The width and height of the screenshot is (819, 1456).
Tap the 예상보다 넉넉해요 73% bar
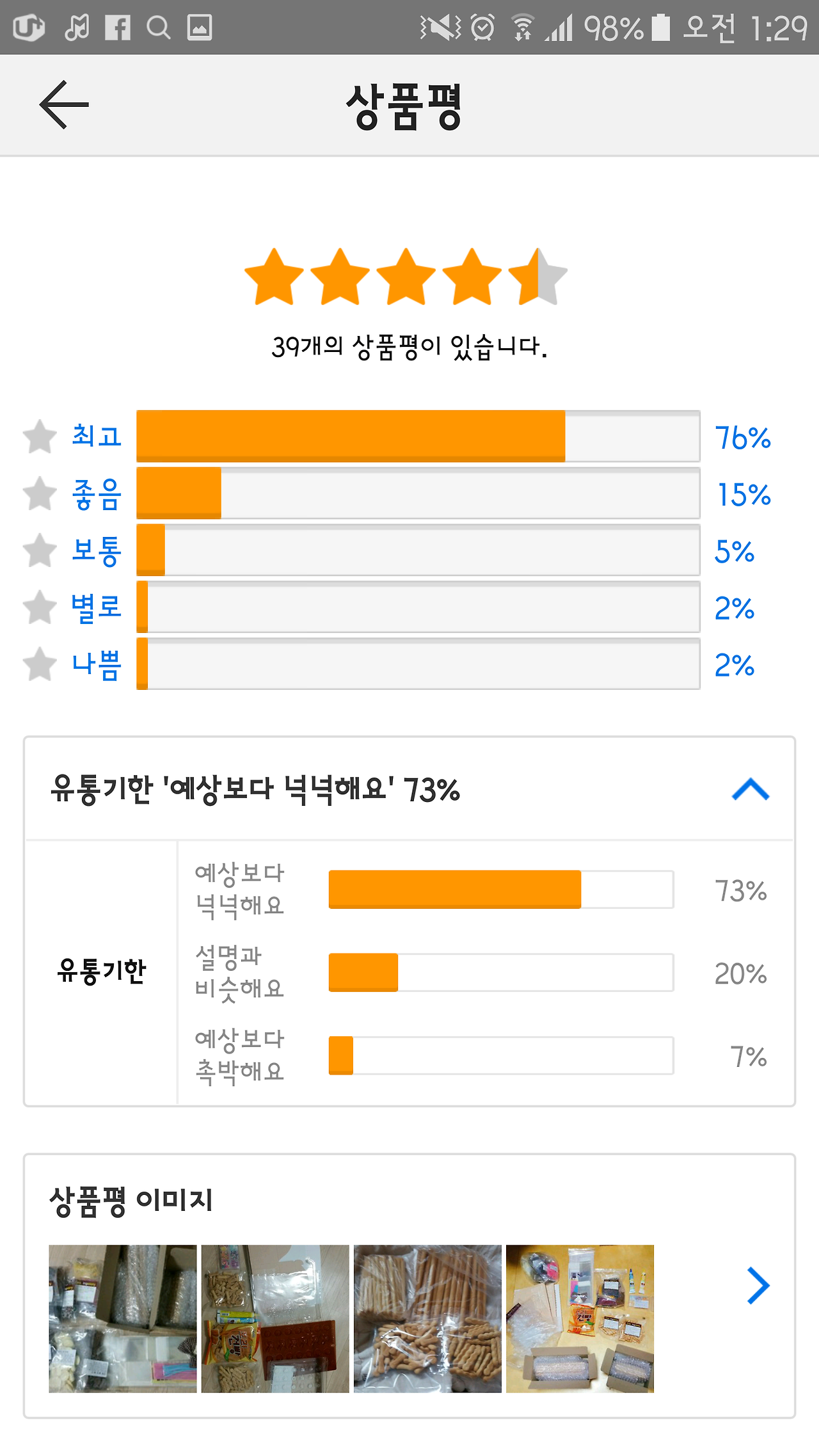501,890
